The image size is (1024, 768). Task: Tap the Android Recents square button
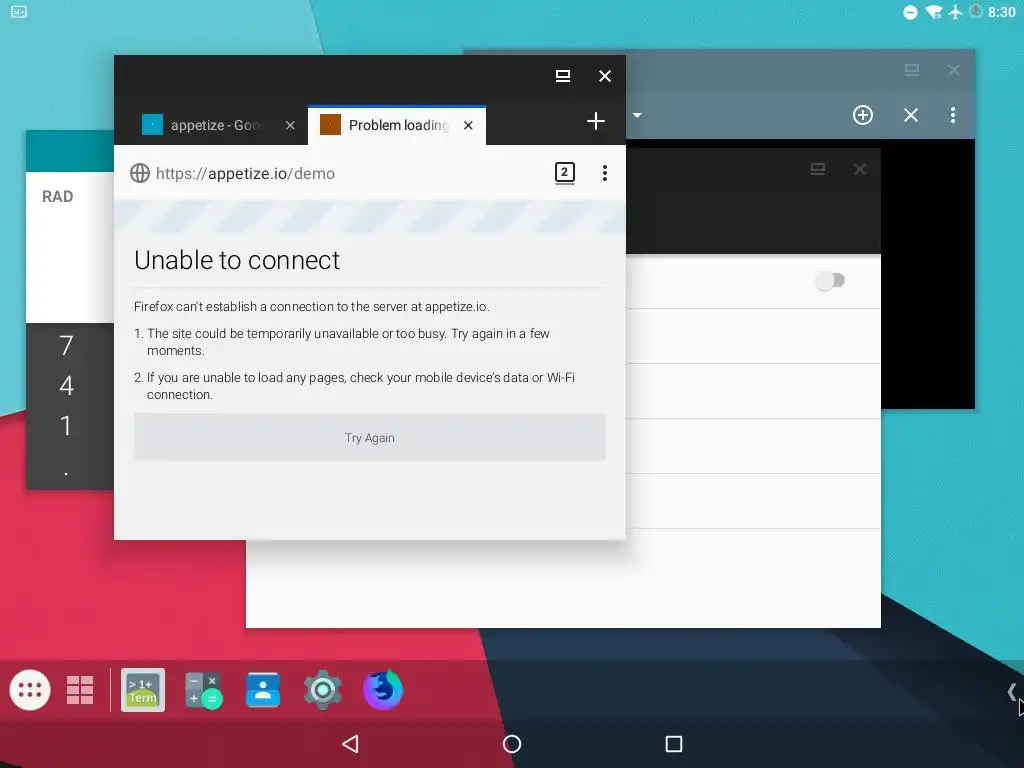[x=674, y=744]
